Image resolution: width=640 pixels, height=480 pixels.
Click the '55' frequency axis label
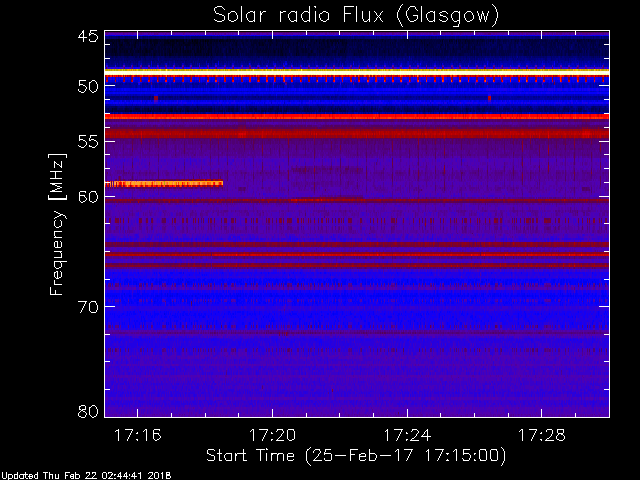tap(88, 142)
